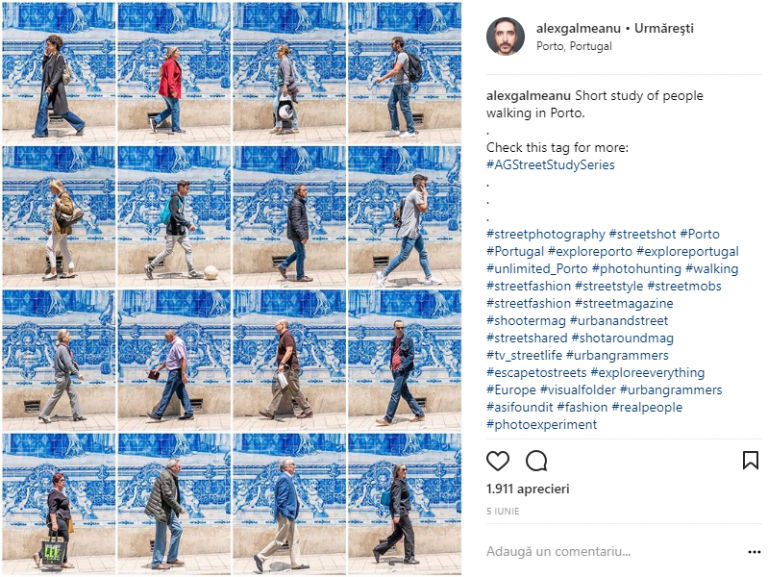The width and height of the screenshot is (768, 577).
Task: Open comments via speech bubble icon
Action: click(536, 461)
